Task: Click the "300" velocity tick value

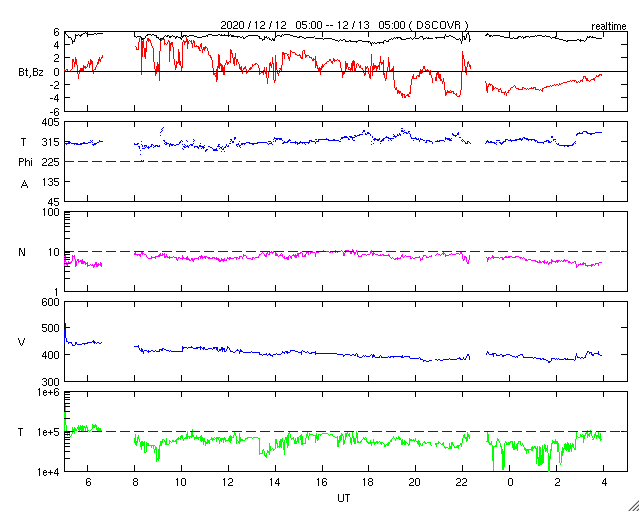Action: [51, 382]
